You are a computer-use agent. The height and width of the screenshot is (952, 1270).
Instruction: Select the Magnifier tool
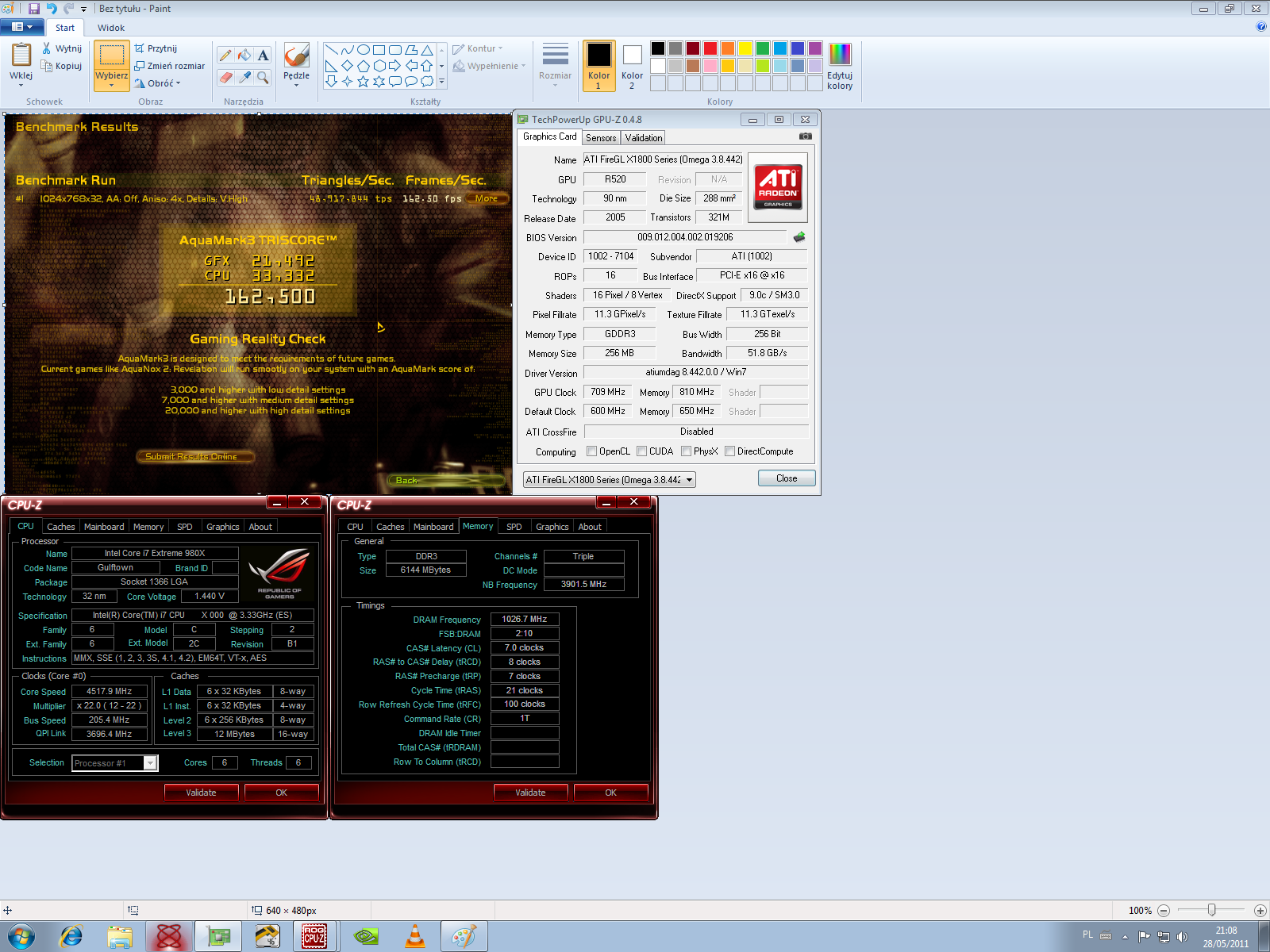pos(263,77)
